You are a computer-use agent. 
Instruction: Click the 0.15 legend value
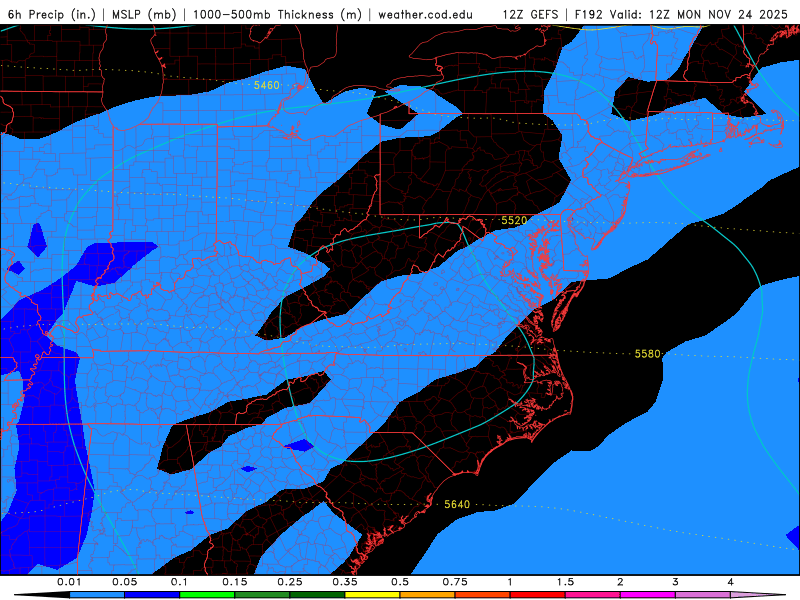tap(235, 582)
